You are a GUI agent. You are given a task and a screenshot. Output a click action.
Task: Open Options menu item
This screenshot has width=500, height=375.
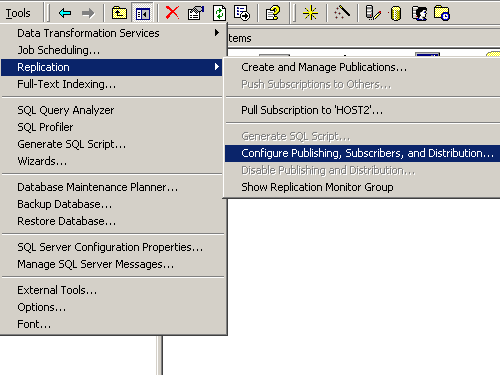(112, 307)
